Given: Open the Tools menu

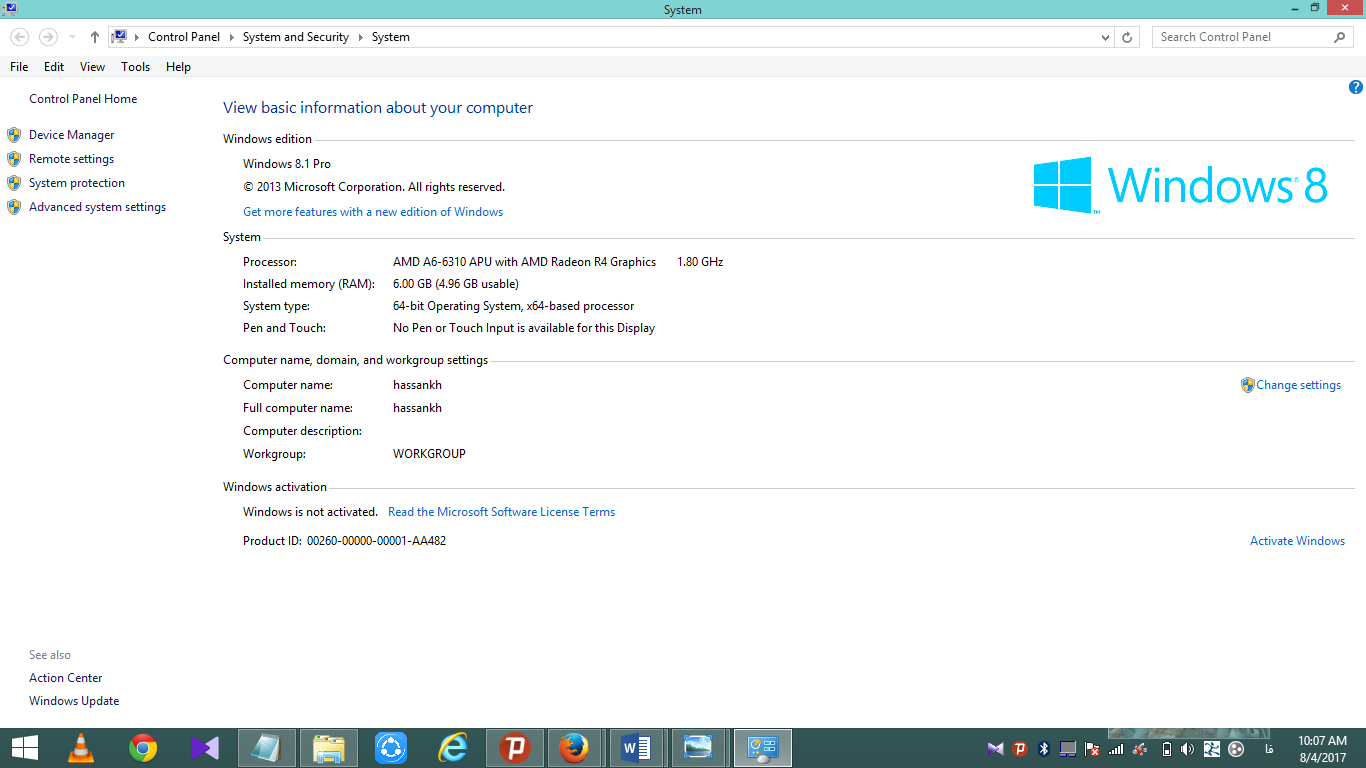Looking at the screenshot, I should pos(135,67).
